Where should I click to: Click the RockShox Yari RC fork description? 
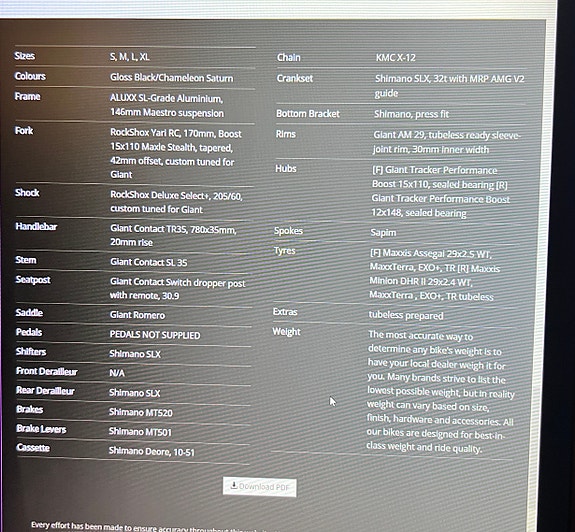(176, 154)
